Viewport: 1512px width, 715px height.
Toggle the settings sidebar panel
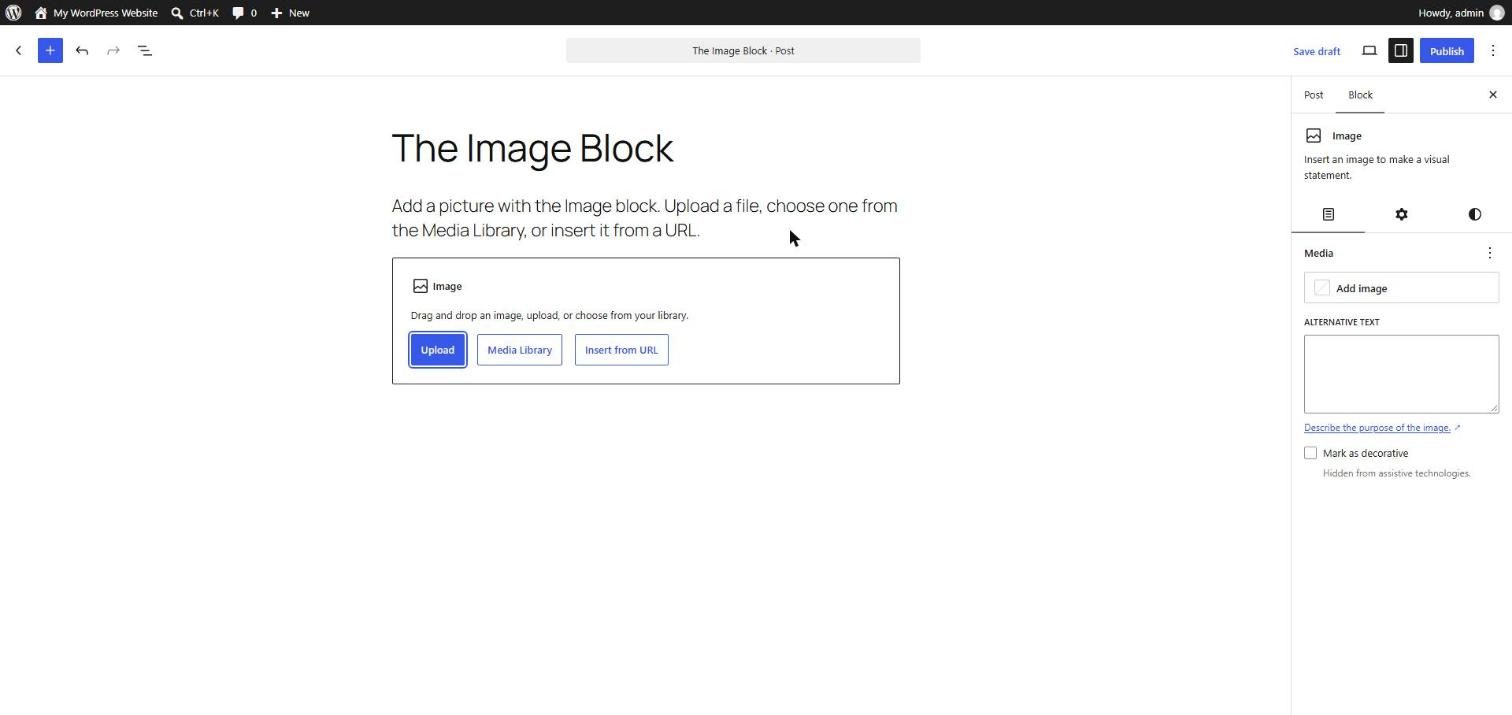[x=1400, y=50]
